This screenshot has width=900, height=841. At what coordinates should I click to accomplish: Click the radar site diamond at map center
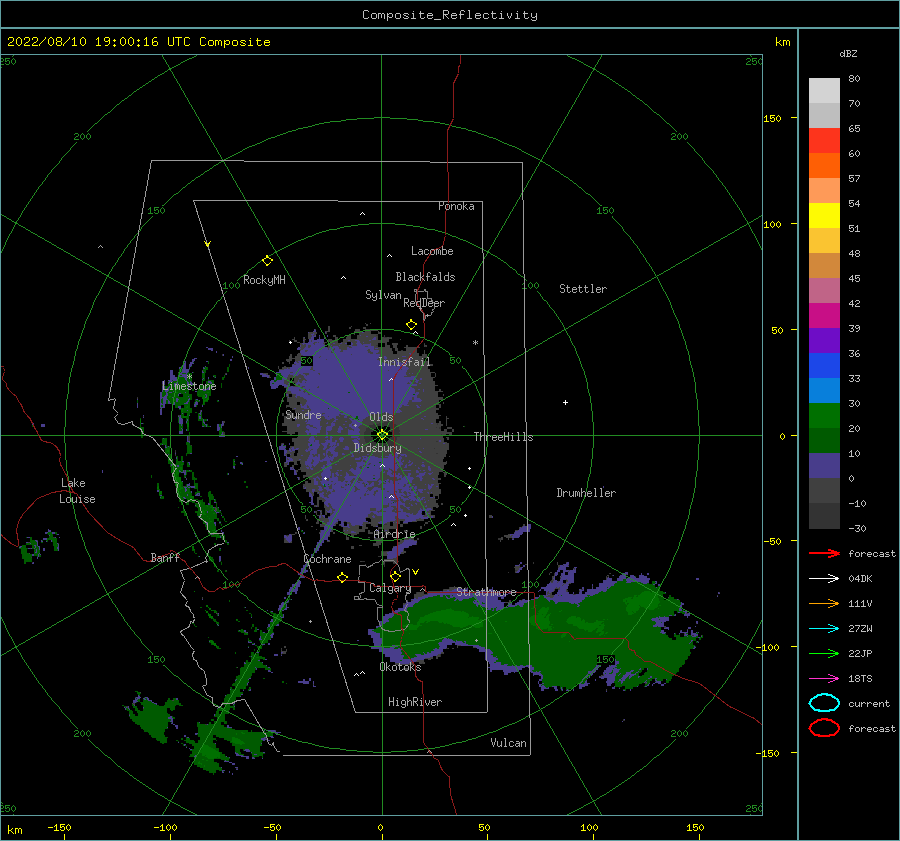click(x=382, y=435)
